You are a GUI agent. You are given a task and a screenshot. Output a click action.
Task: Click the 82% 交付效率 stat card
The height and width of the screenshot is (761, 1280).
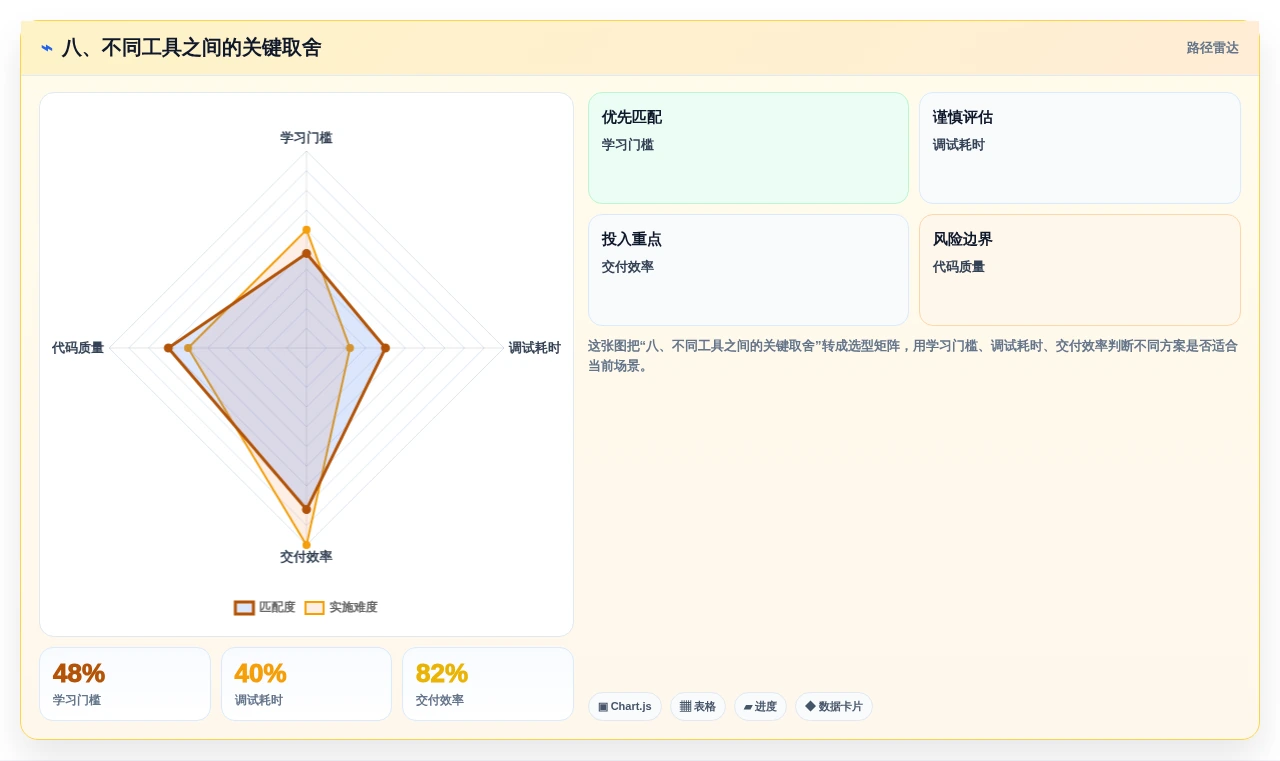488,684
